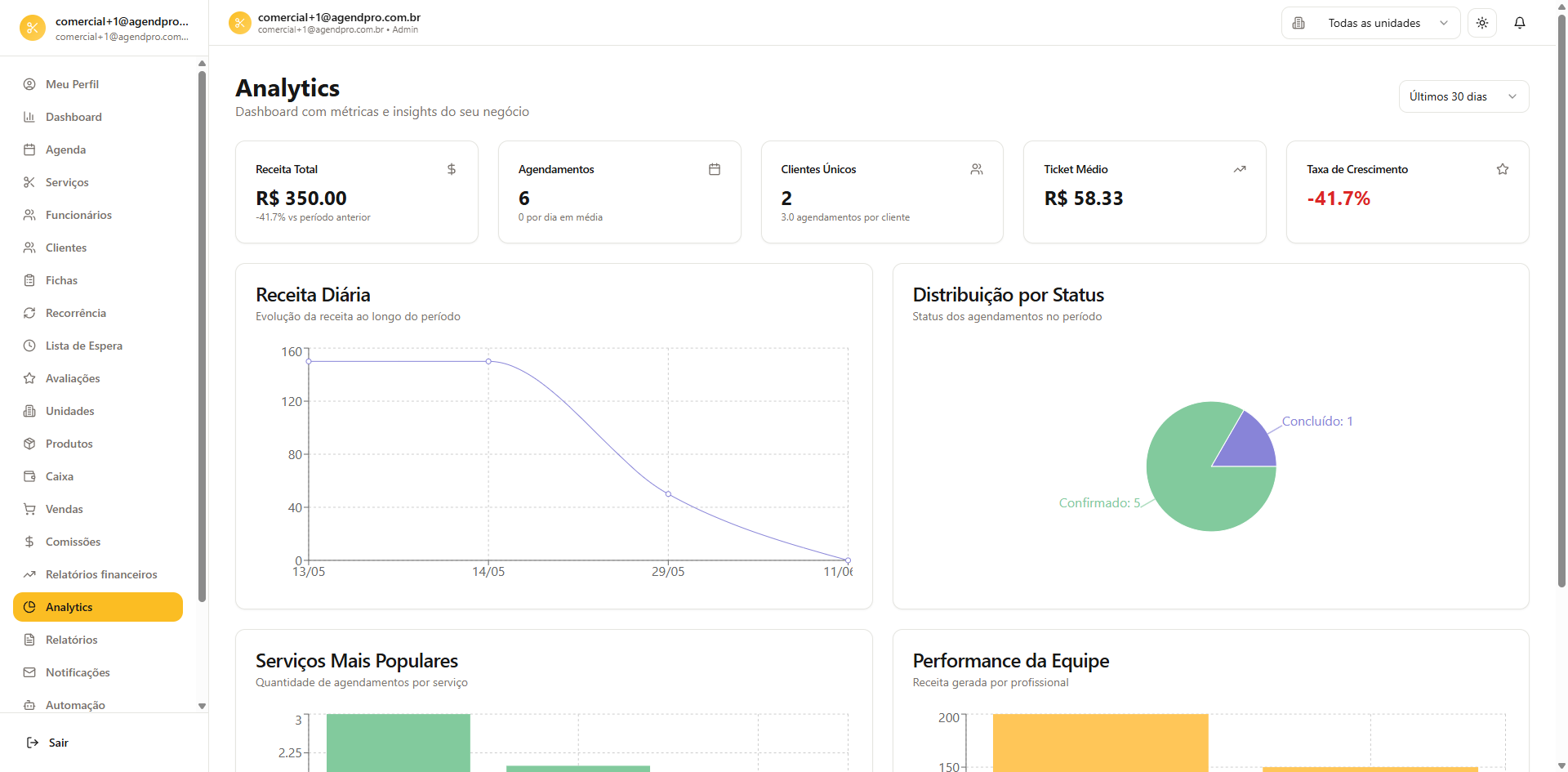Click the Funcionários sidebar icon
This screenshot has height=772, width=1568.
[x=29, y=215]
